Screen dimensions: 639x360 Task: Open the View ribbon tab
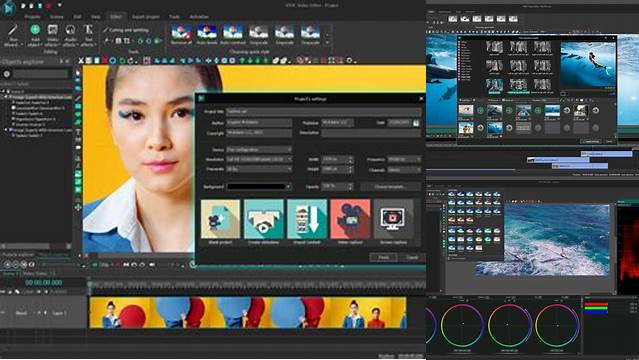point(95,17)
